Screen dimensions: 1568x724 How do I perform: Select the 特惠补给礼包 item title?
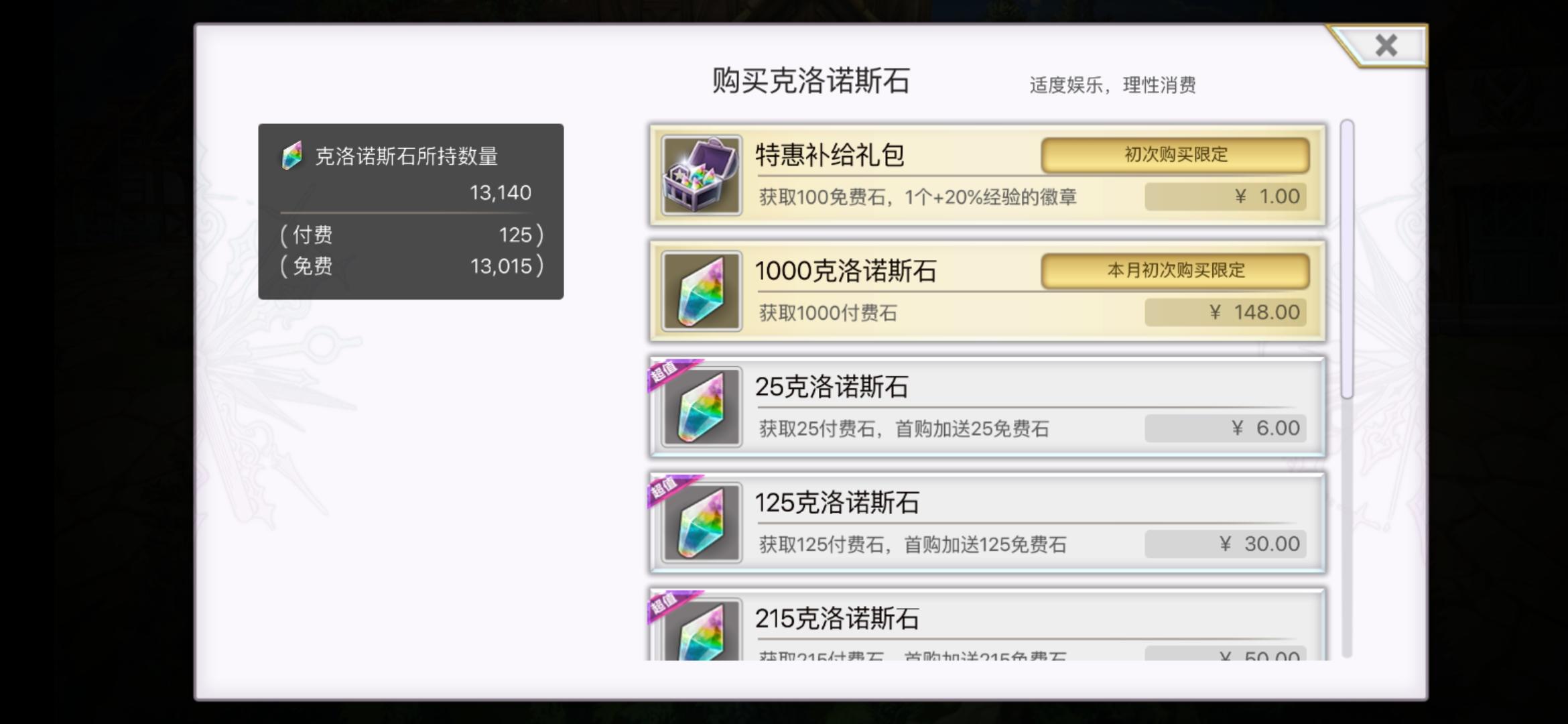(x=830, y=155)
